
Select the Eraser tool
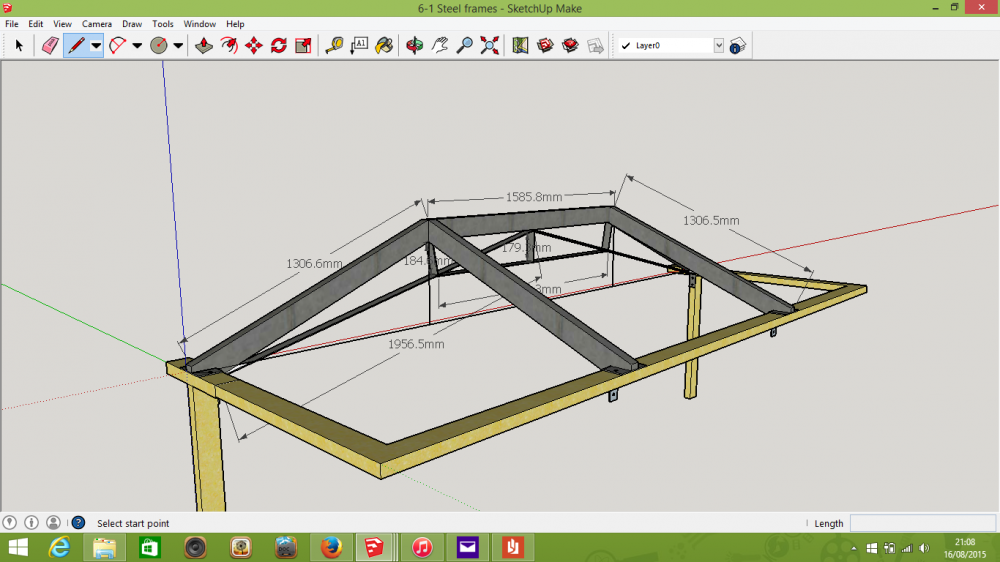click(50, 45)
